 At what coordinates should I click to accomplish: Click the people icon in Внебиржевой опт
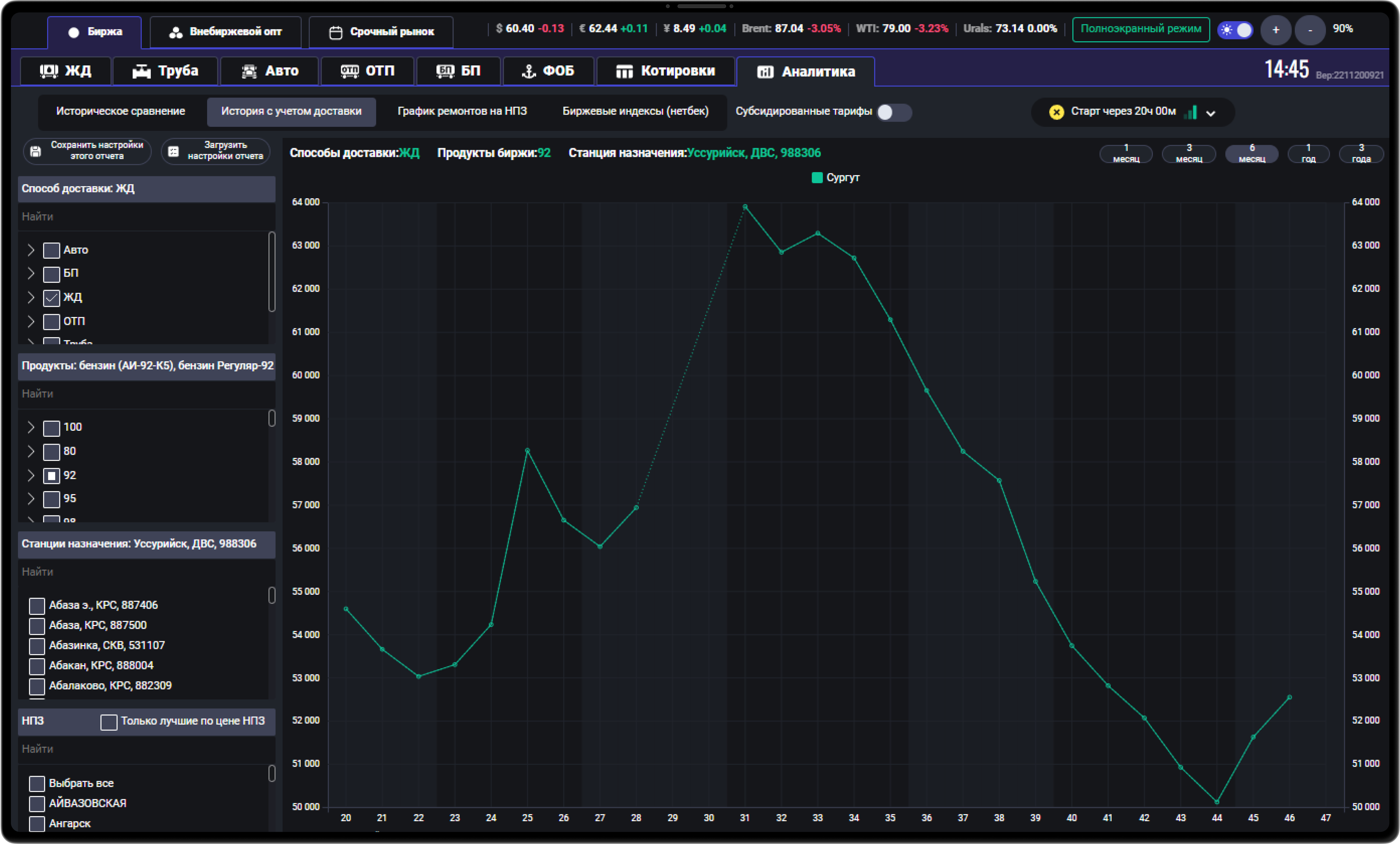point(176,32)
